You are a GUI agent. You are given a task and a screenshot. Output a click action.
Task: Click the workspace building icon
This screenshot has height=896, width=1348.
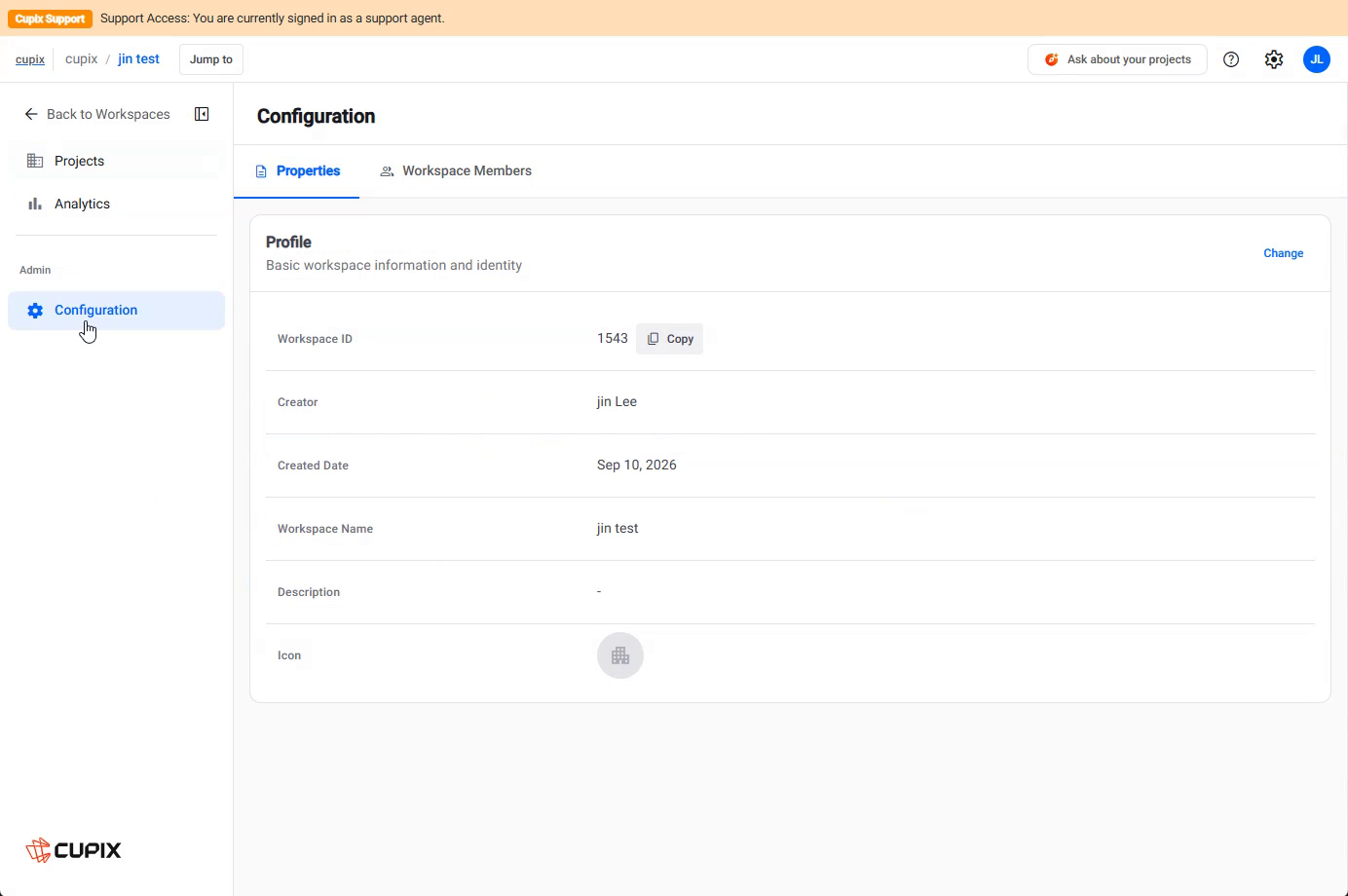tap(620, 655)
